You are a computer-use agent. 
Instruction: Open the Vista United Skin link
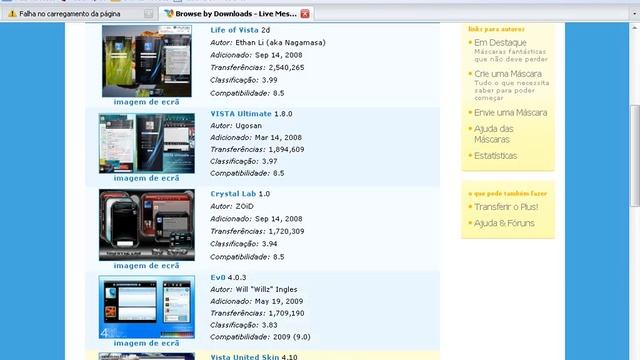[x=244, y=357]
